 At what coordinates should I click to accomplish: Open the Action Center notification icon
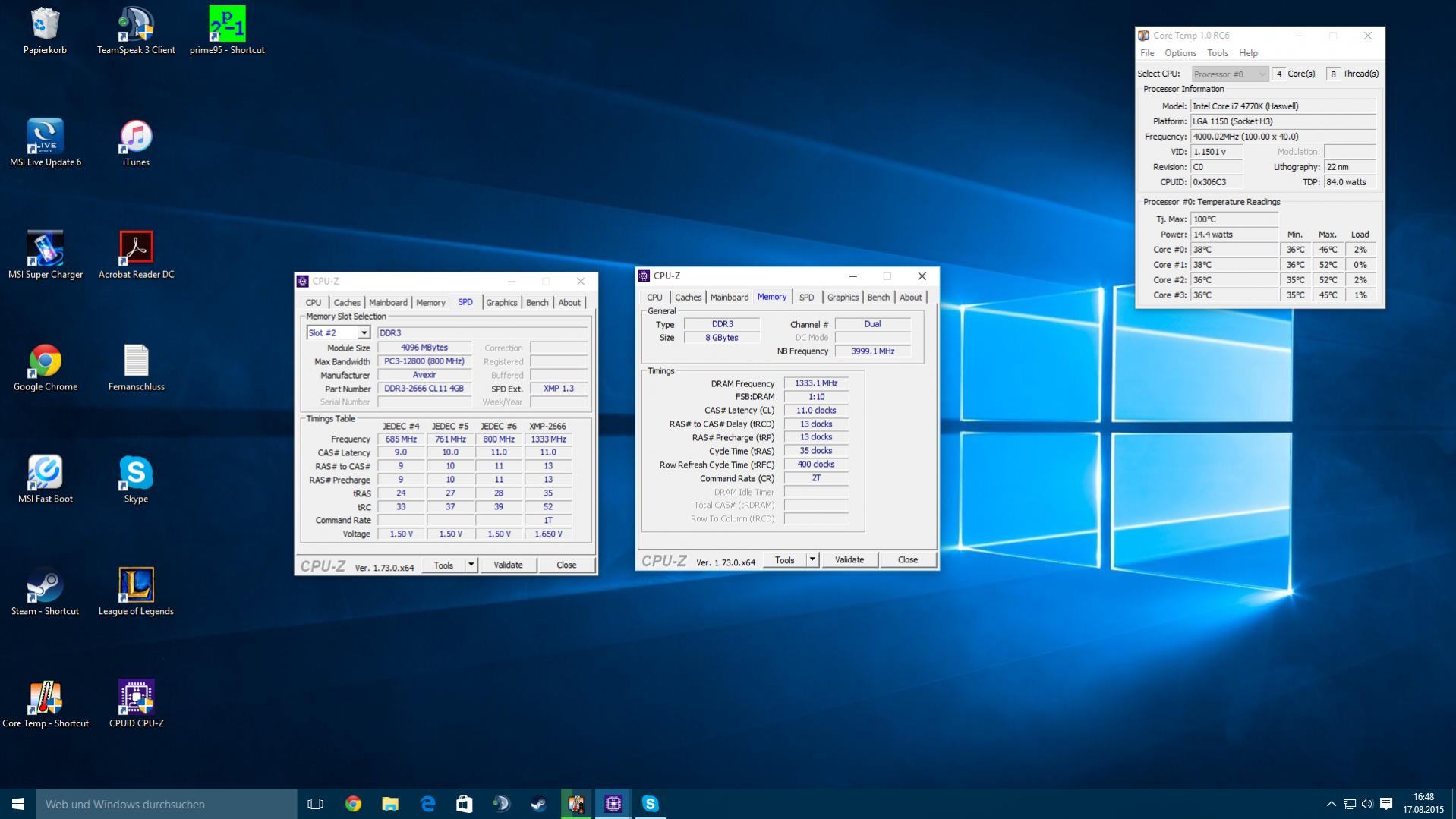[x=1386, y=804]
